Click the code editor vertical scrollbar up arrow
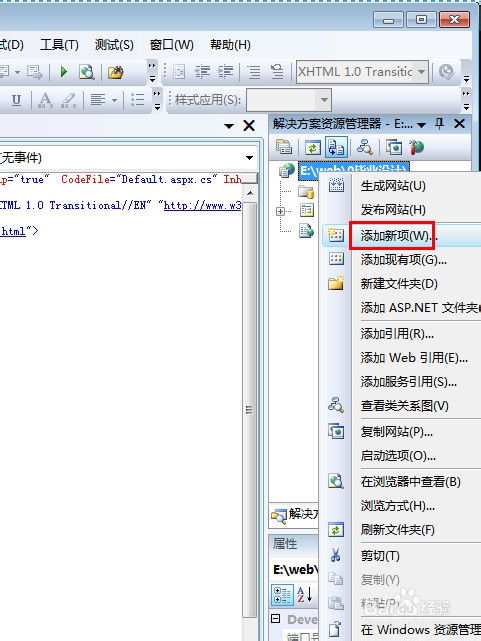The width and height of the screenshot is (481, 641). pos(250,193)
